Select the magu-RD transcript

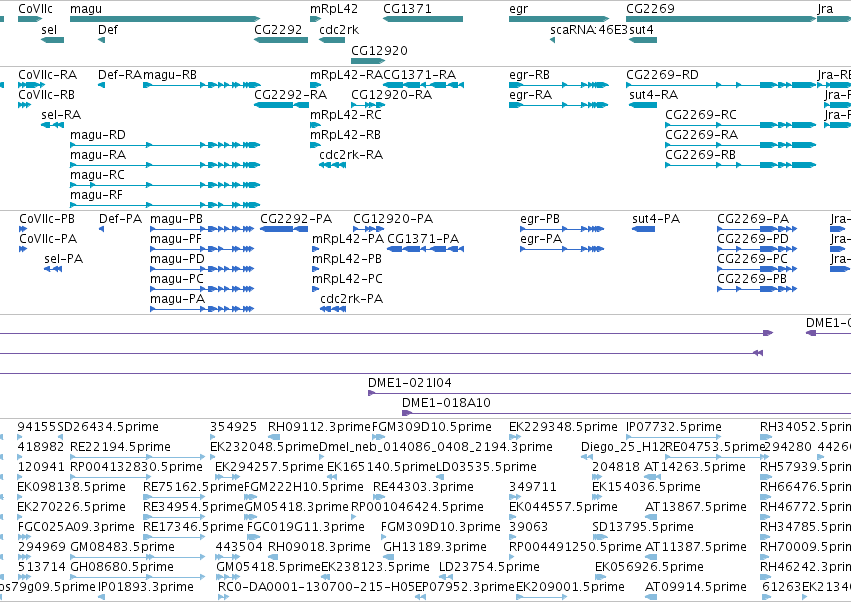coord(165,145)
